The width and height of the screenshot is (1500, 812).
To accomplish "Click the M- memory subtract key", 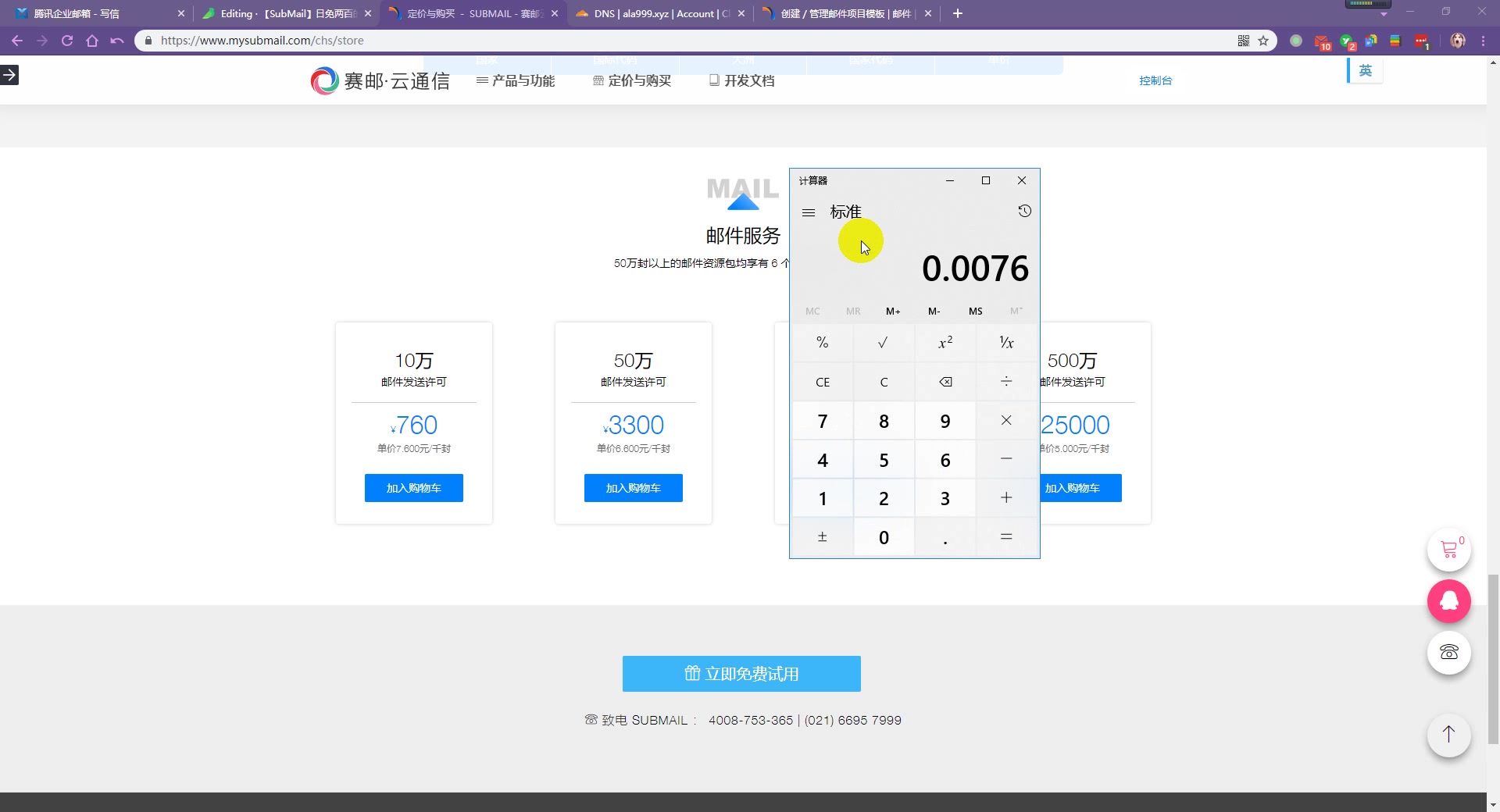I will pyautogui.click(x=934, y=311).
